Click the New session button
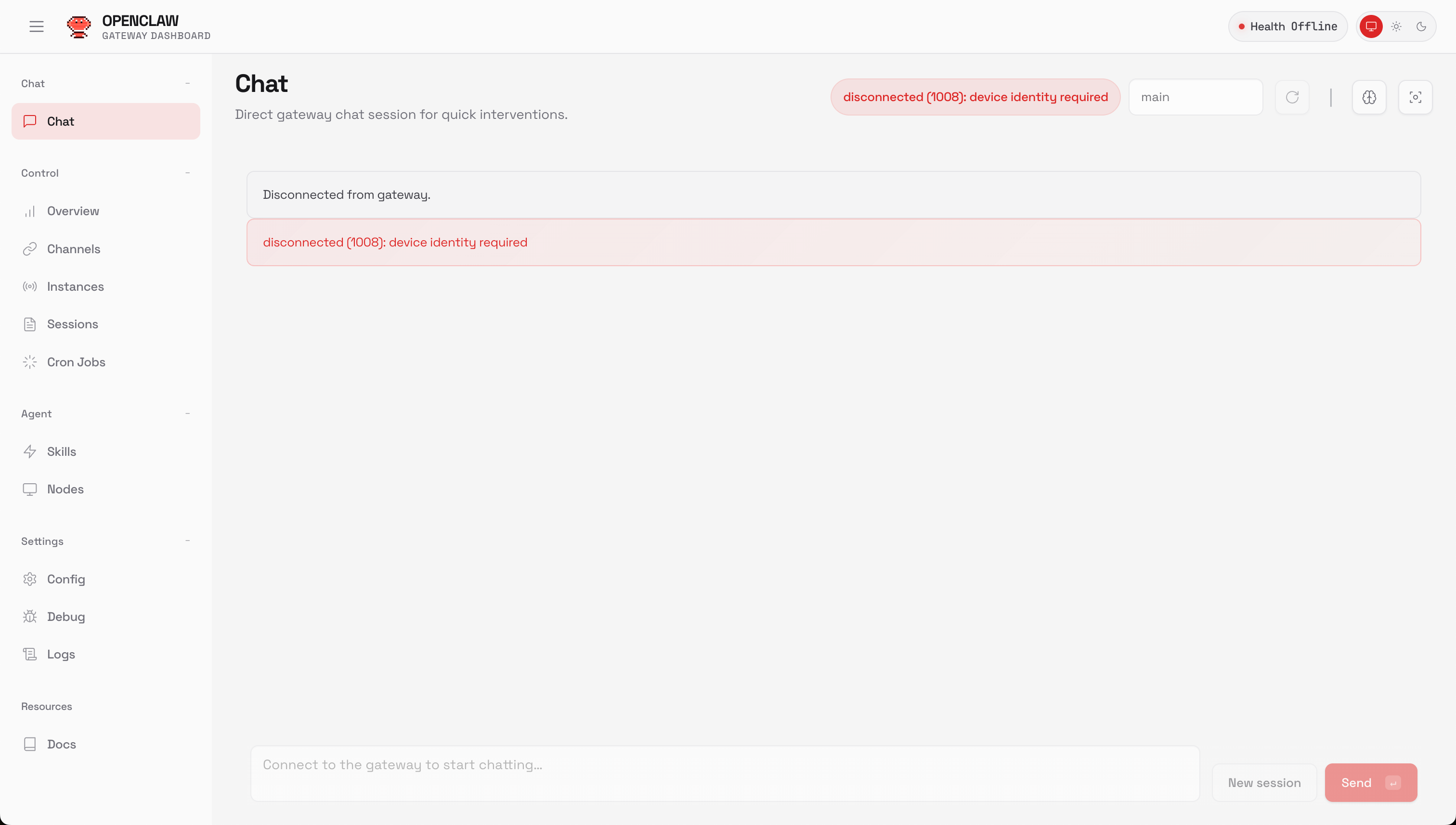Viewport: 1456px width, 825px height. coord(1264,783)
